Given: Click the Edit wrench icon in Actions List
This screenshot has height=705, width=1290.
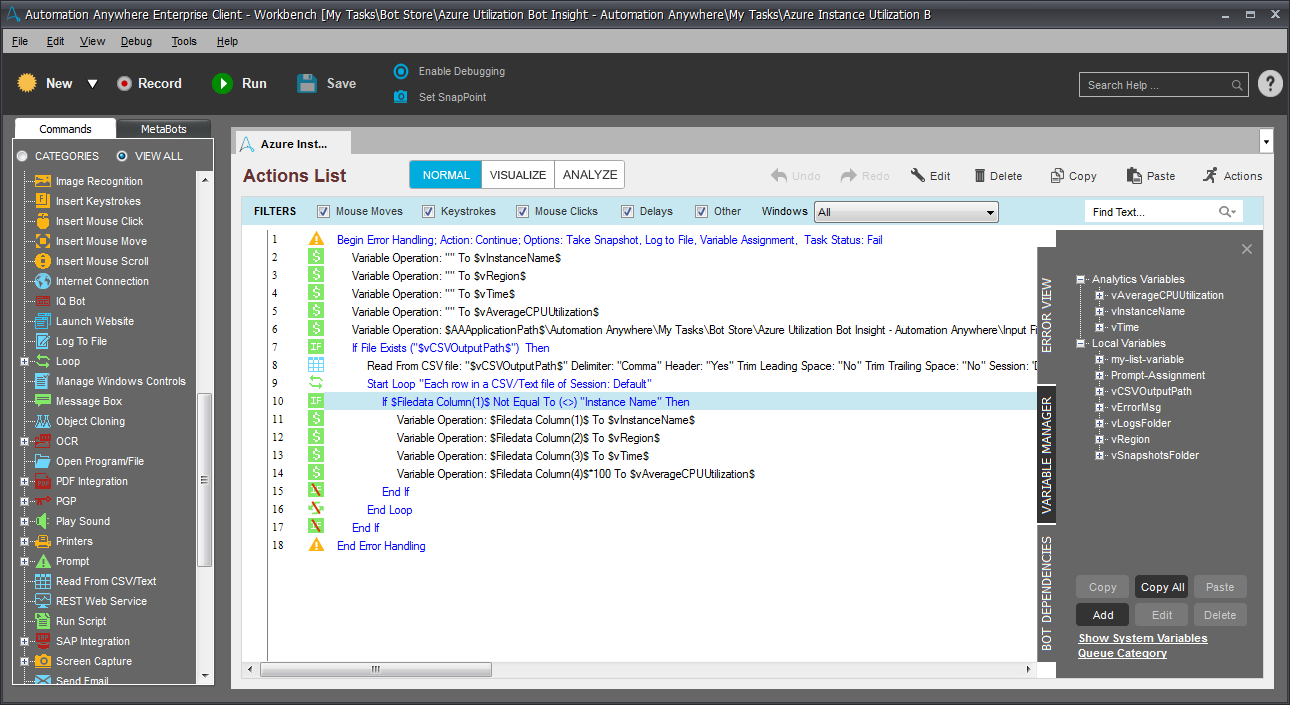Looking at the screenshot, I should tap(918, 175).
